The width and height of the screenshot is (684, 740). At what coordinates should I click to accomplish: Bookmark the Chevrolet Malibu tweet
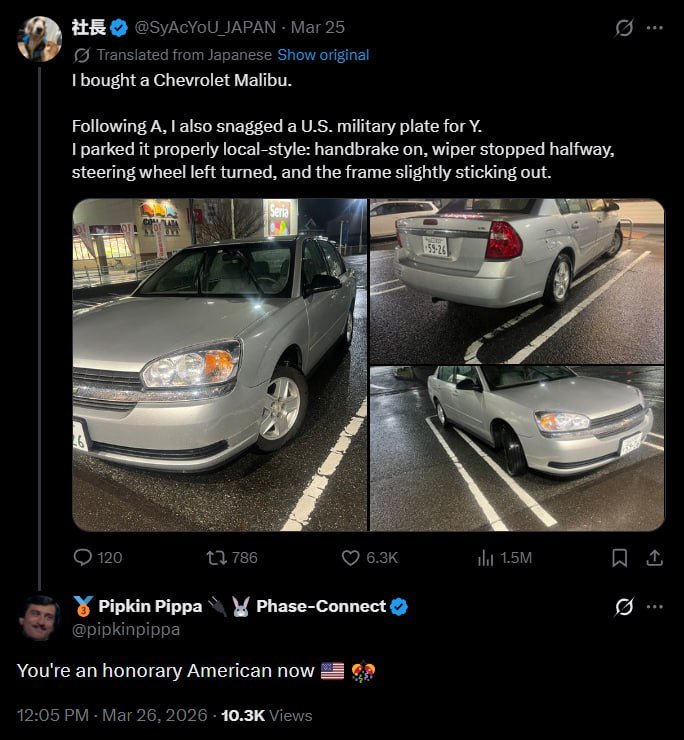click(x=620, y=557)
